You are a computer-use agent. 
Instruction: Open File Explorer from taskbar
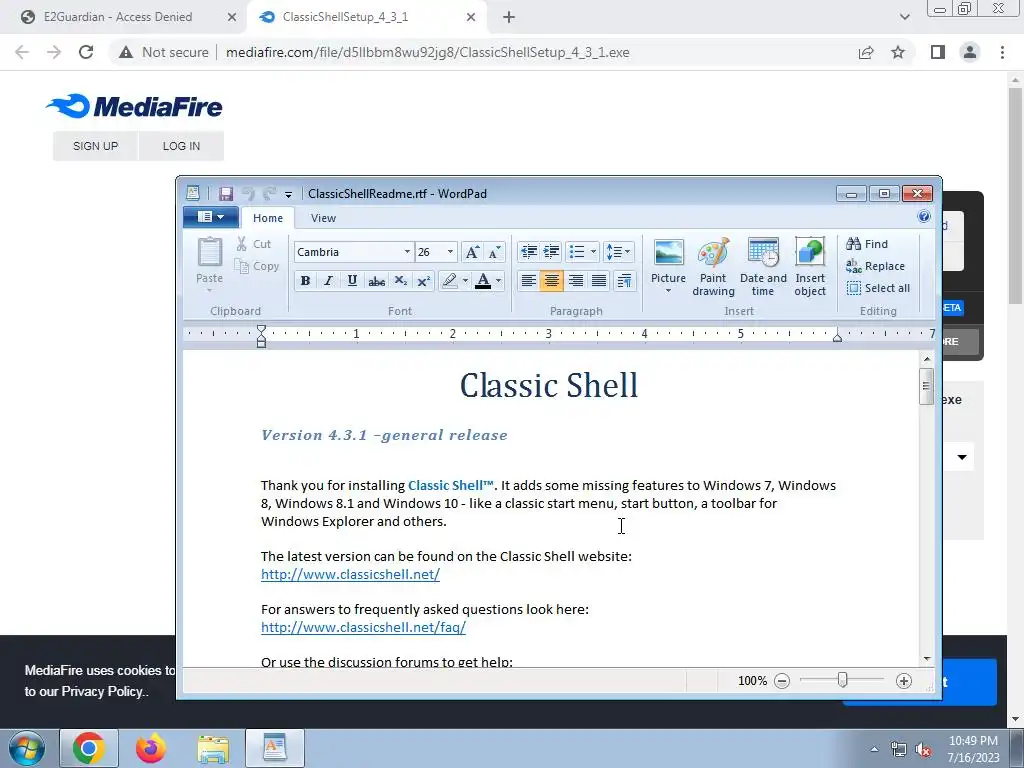[x=213, y=749]
